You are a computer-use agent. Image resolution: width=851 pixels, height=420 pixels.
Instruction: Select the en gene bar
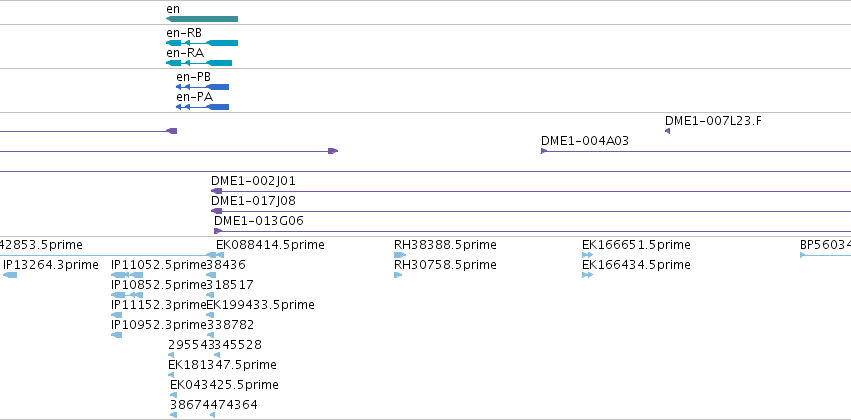pos(202,19)
